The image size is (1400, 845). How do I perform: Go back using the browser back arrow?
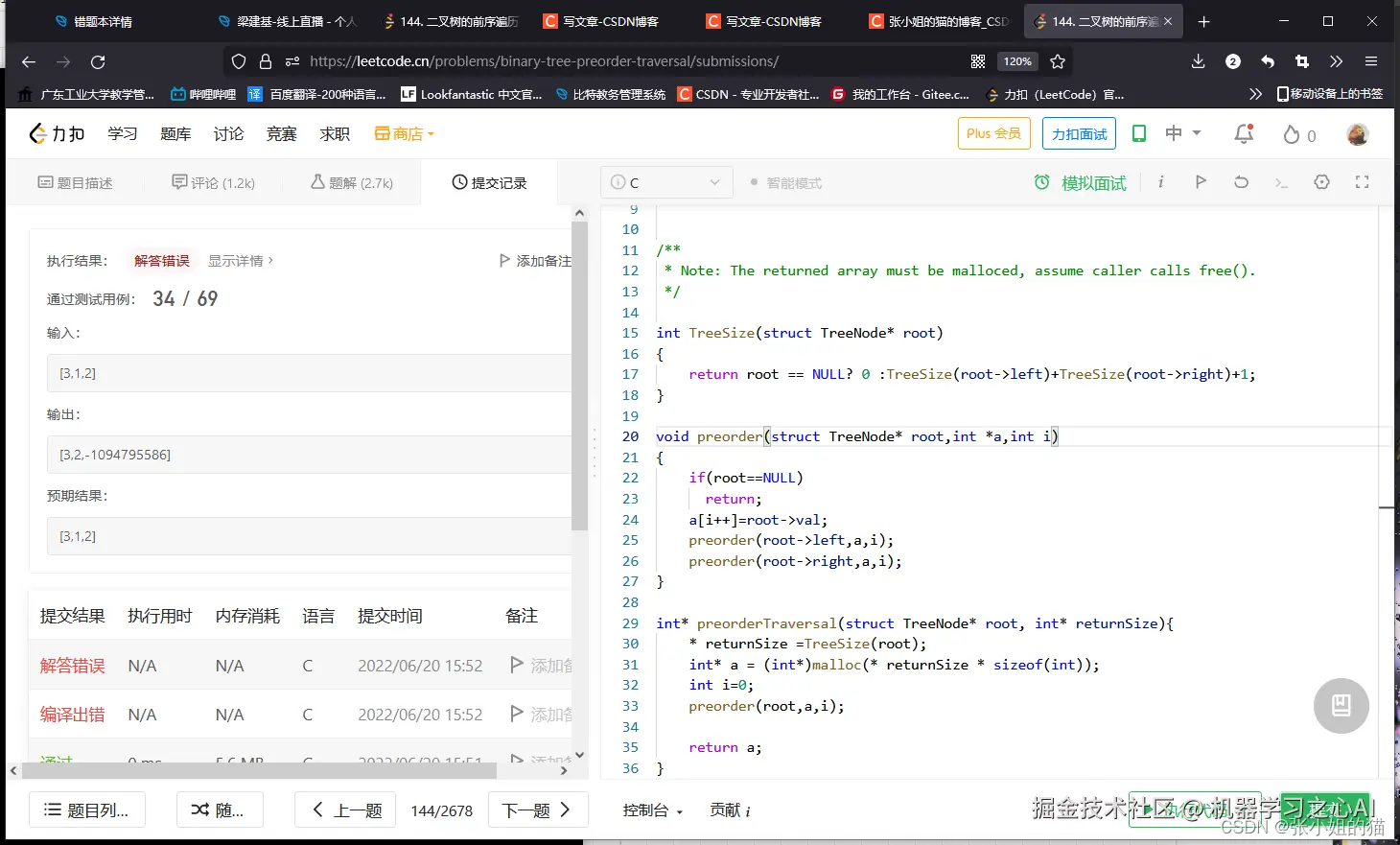(x=29, y=61)
